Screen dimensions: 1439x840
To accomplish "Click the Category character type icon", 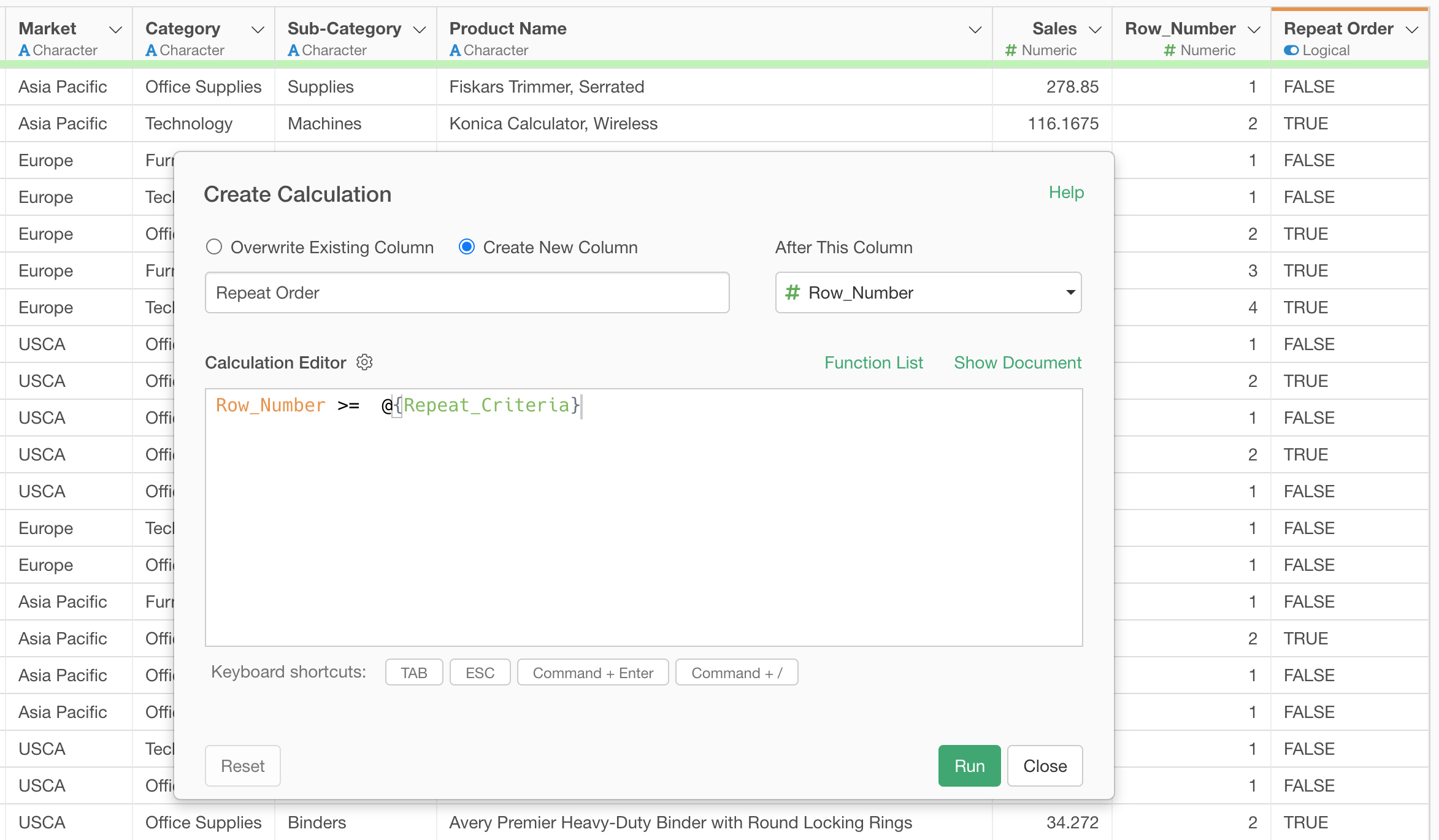I will (151, 50).
